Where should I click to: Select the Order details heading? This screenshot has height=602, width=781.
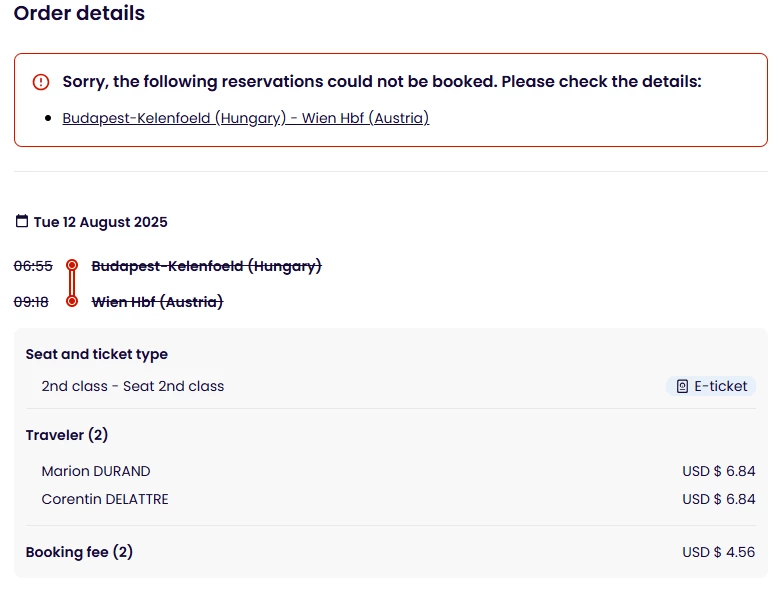(x=79, y=14)
